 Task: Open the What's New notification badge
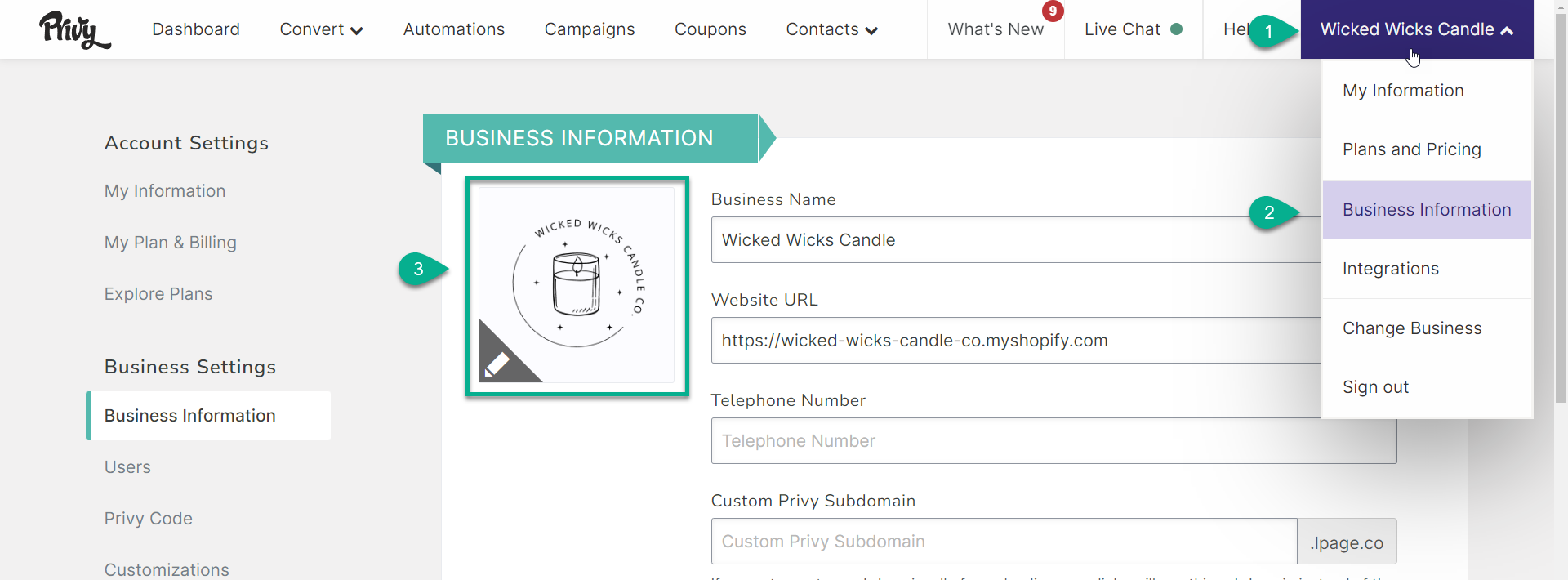click(1053, 11)
